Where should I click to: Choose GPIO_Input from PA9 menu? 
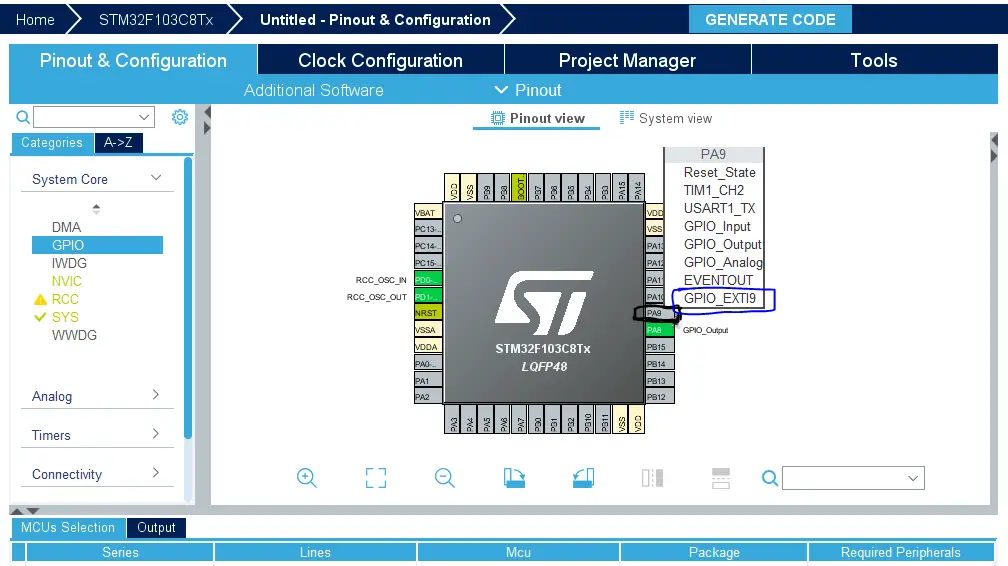717,226
